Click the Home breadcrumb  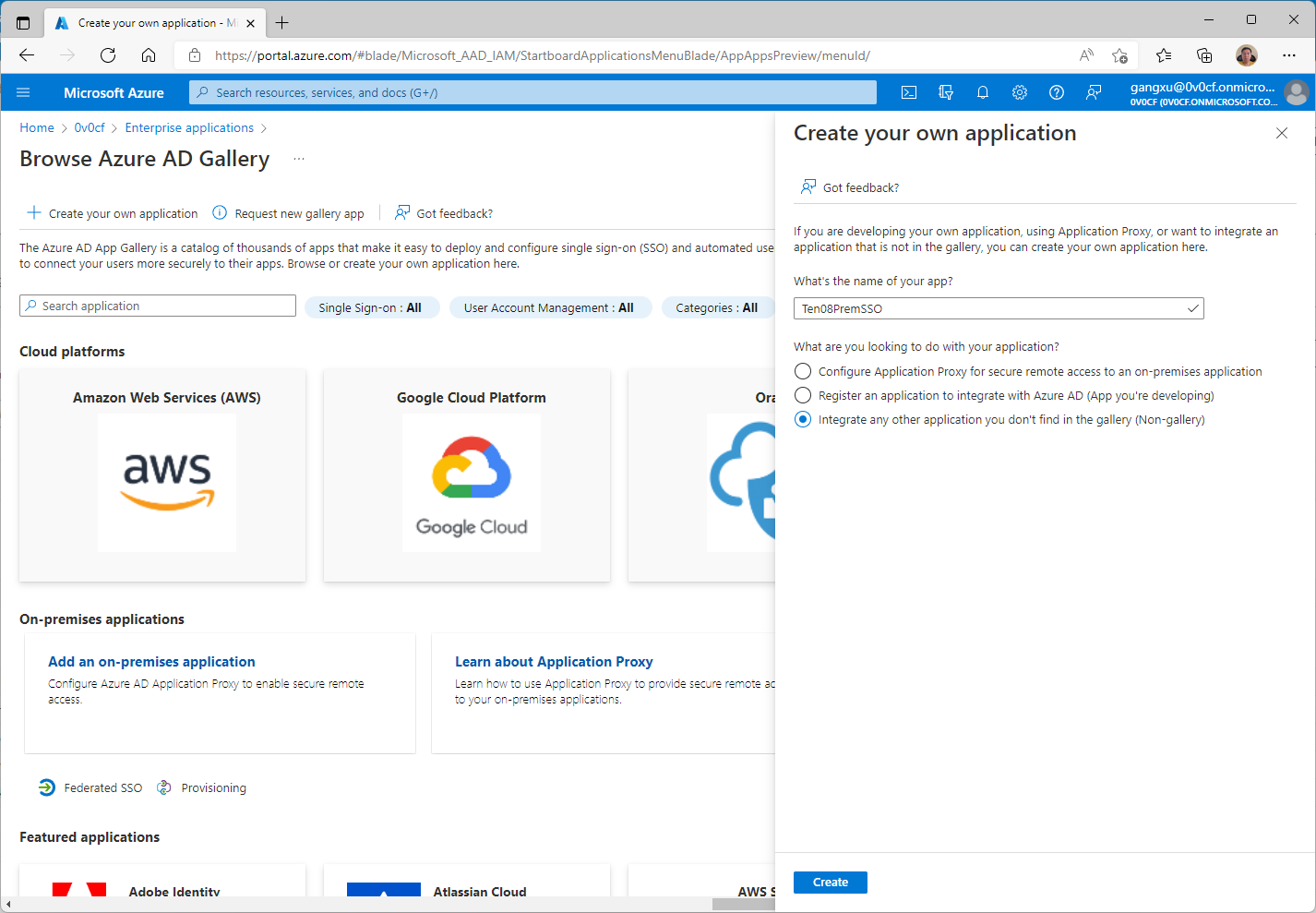point(37,127)
